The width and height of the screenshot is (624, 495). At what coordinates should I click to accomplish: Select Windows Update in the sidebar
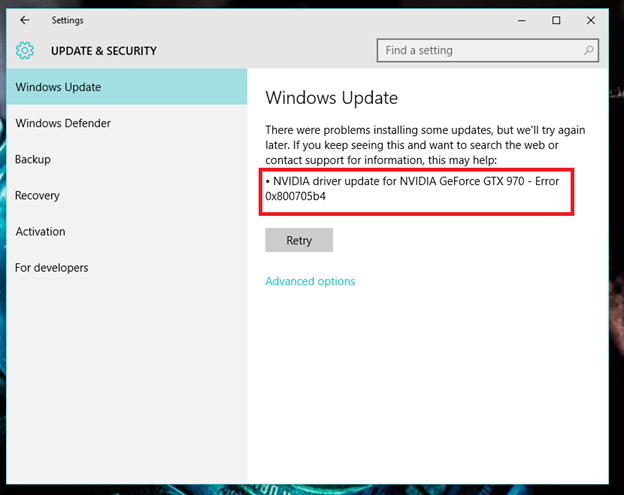58,87
